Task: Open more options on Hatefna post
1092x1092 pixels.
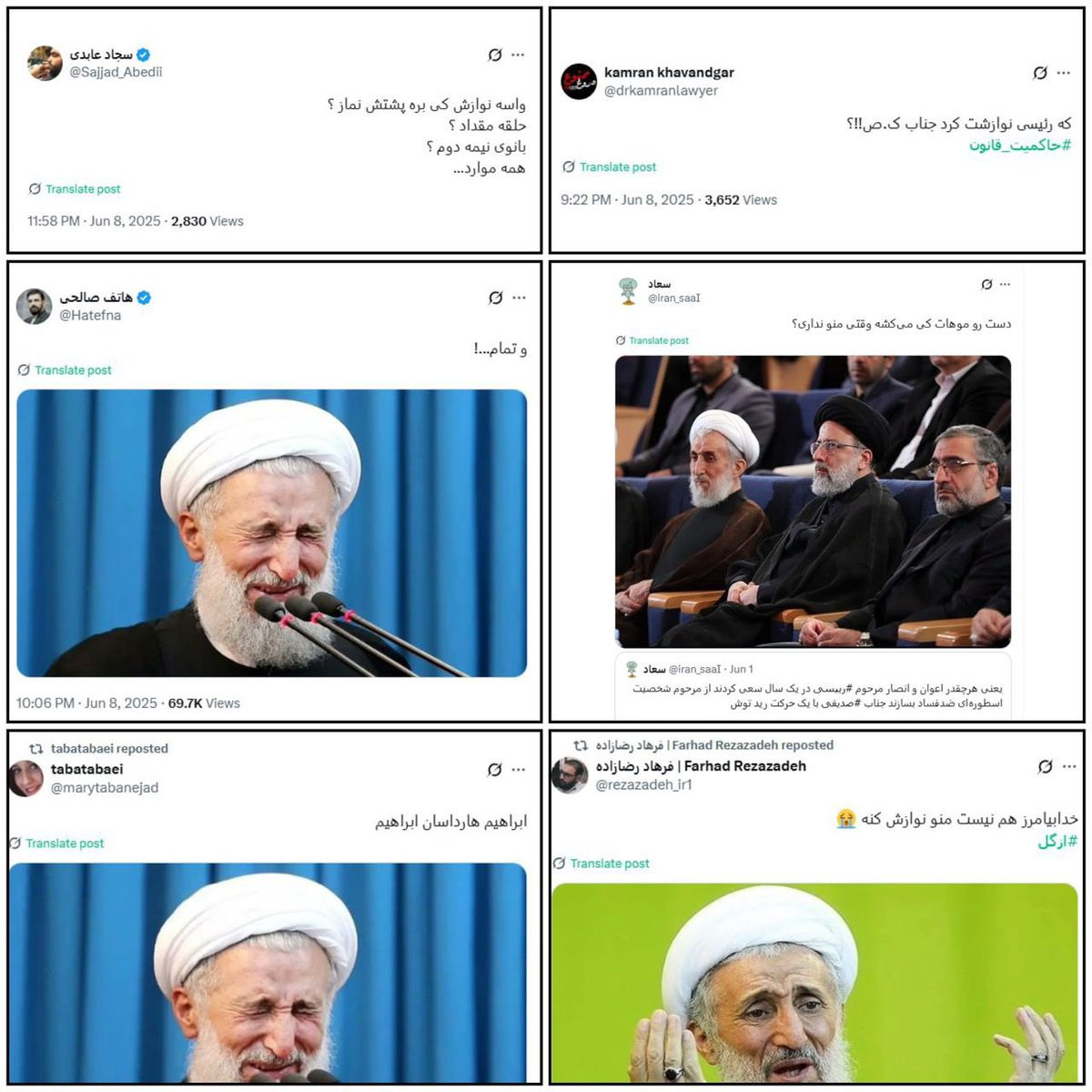Action: [x=519, y=298]
